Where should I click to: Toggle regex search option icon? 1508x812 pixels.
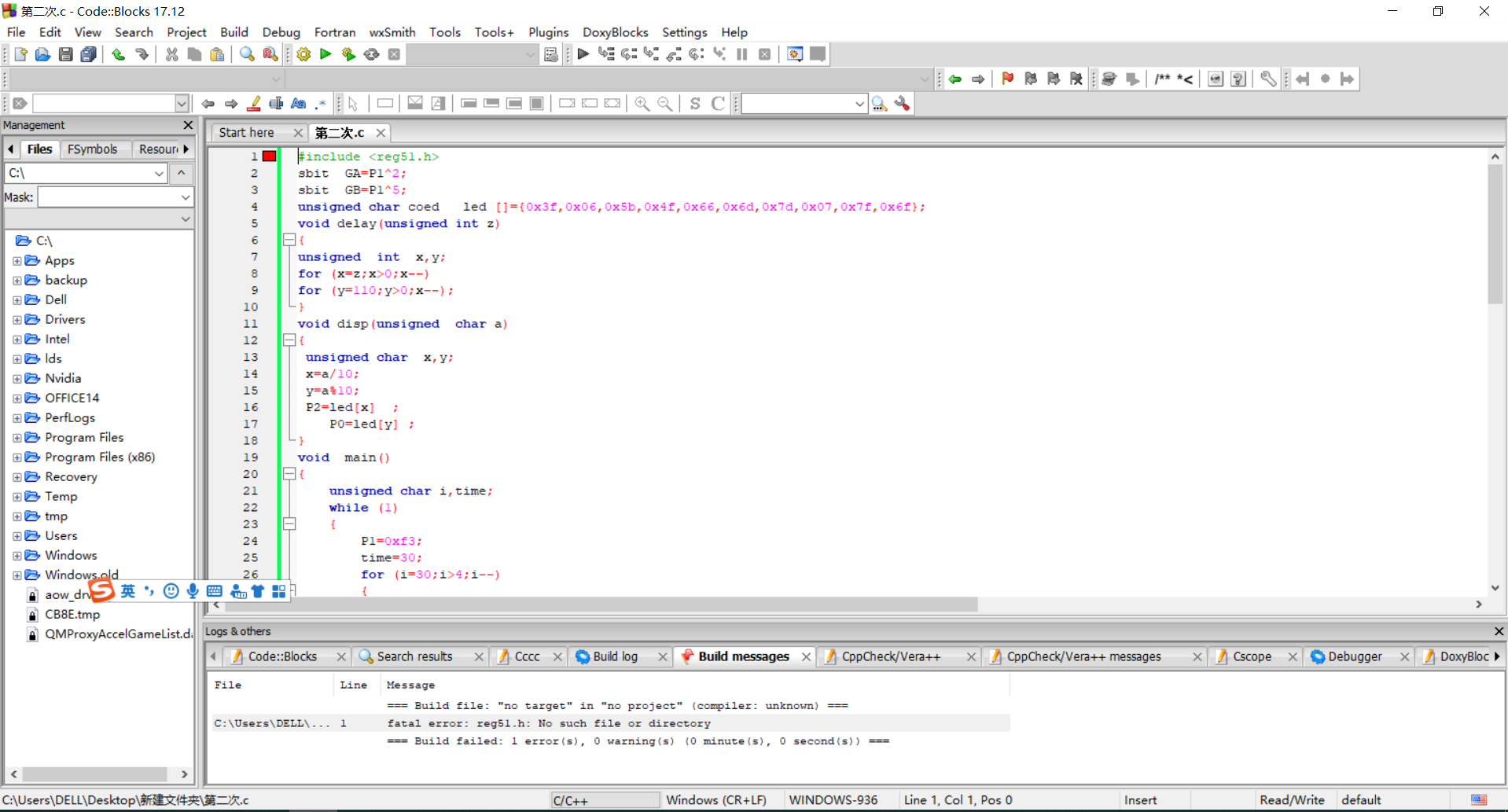coord(321,104)
